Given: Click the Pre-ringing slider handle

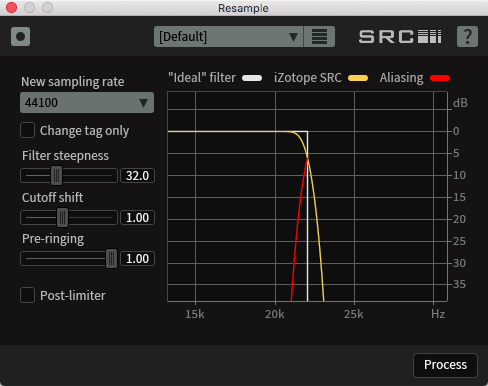Looking at the screenshot, I should tap(111, 258).
